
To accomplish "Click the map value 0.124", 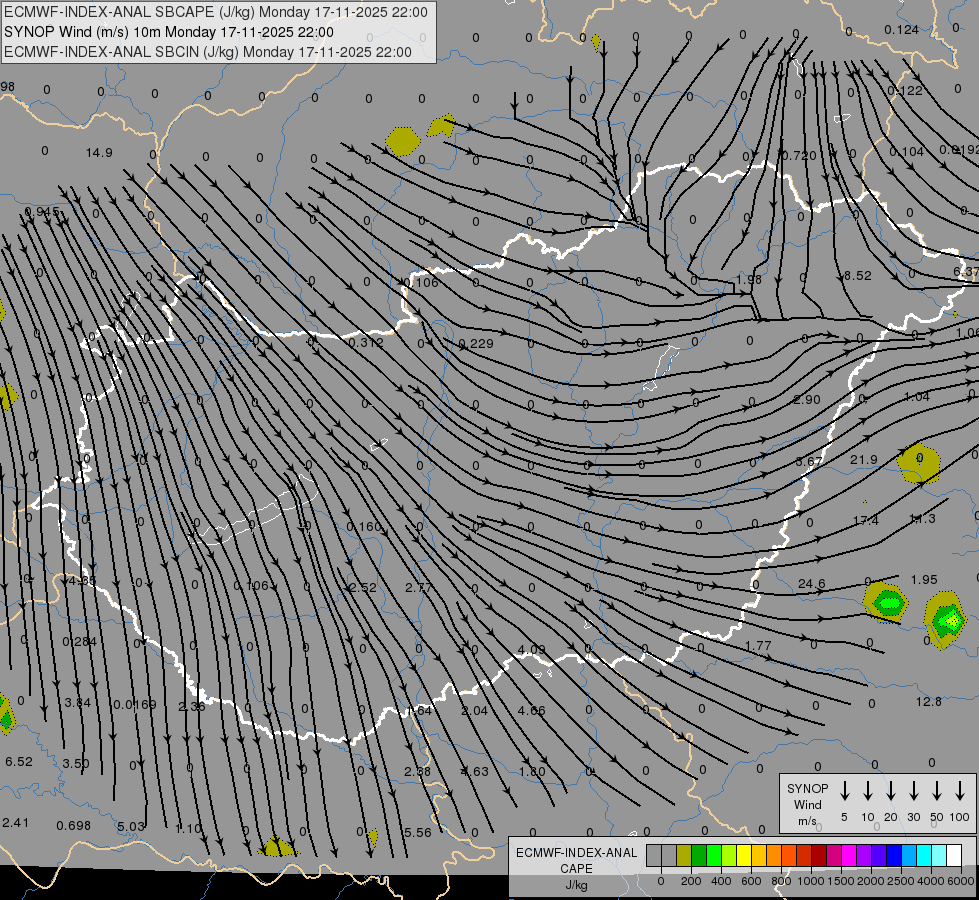I will coord(902,29).
